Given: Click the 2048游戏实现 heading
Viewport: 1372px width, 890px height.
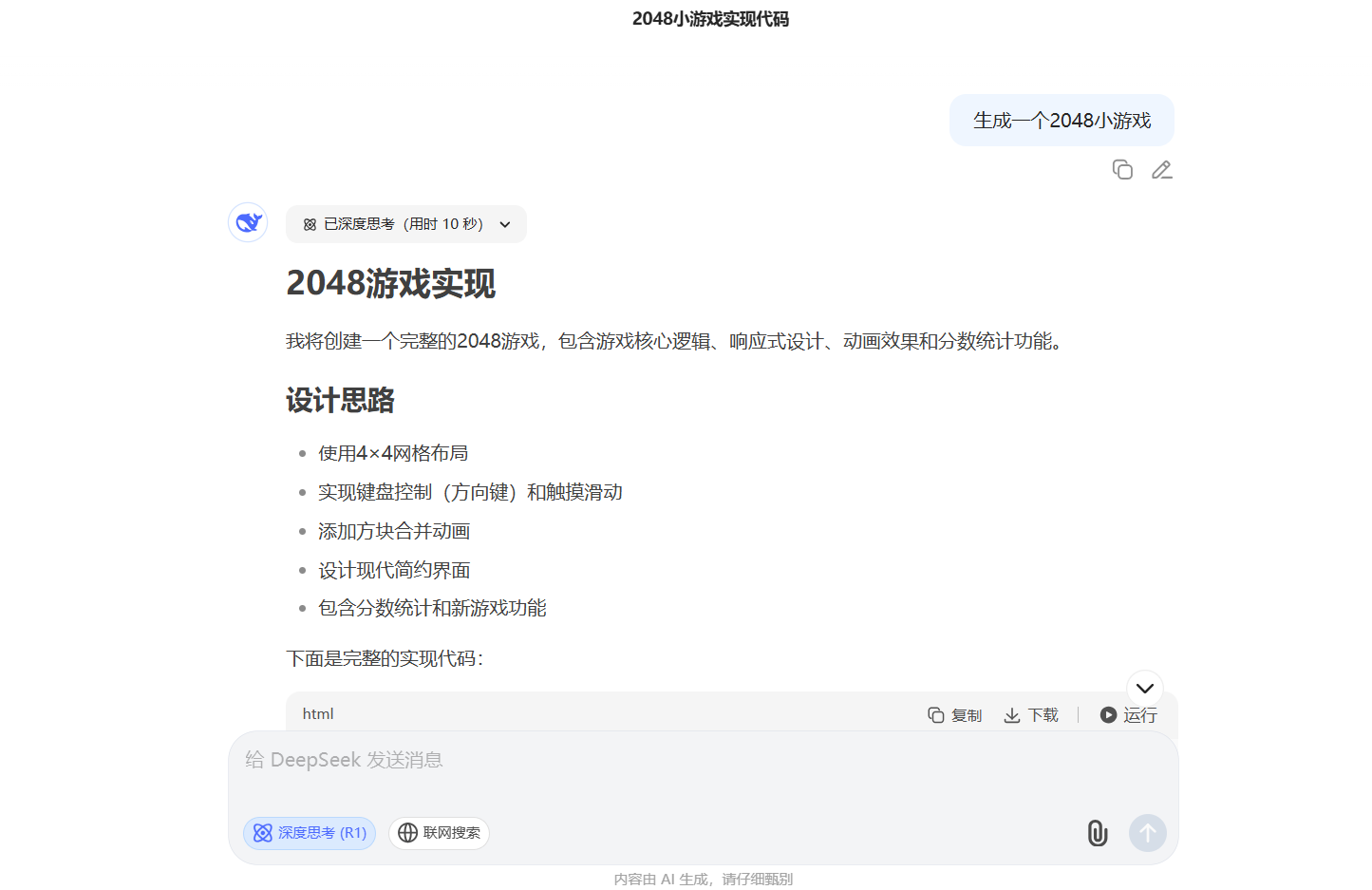Looking at the screenshot, I should tap(390, 283).
